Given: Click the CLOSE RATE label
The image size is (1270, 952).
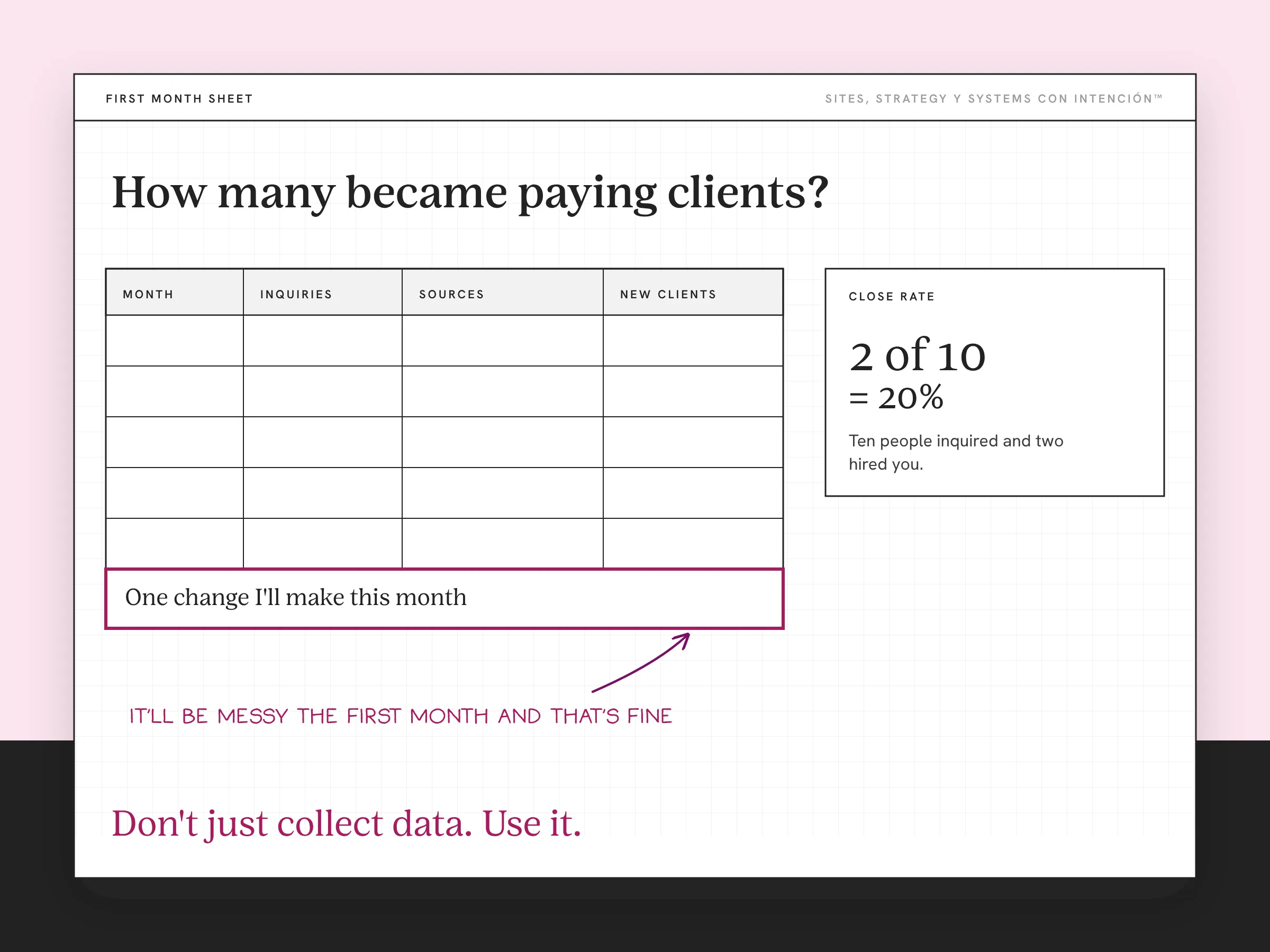Looking at the screenshot, I should click(x=892, y=297).
